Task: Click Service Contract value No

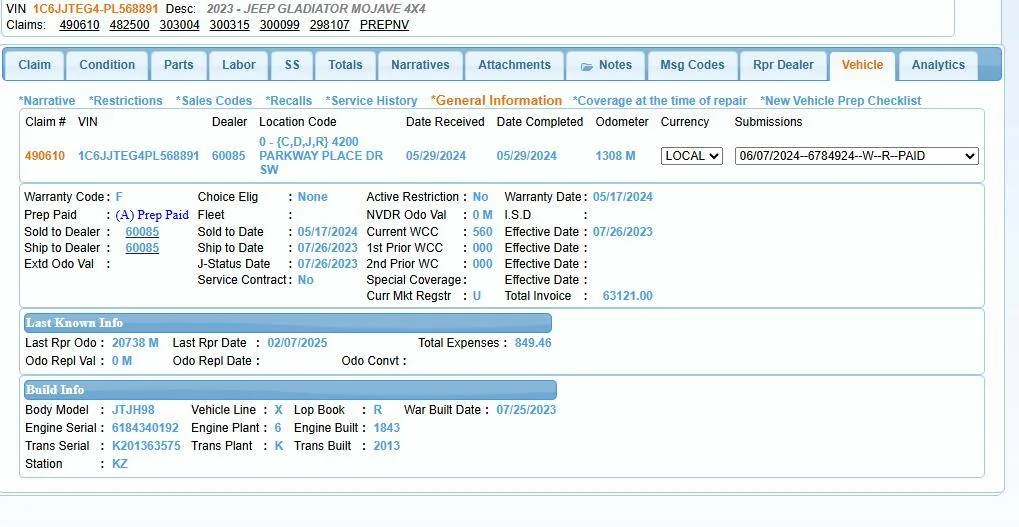Action: [305, 280]
